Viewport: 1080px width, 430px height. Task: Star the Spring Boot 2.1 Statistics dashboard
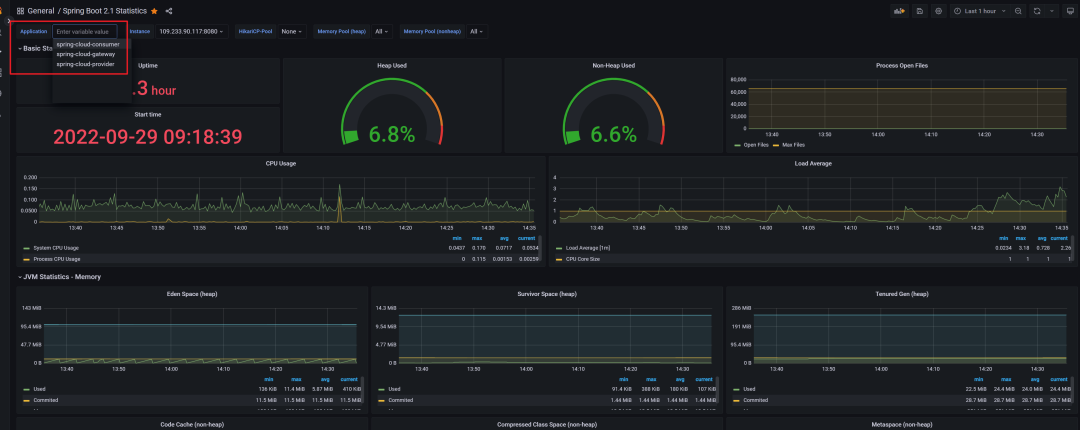tap(154, 11)
